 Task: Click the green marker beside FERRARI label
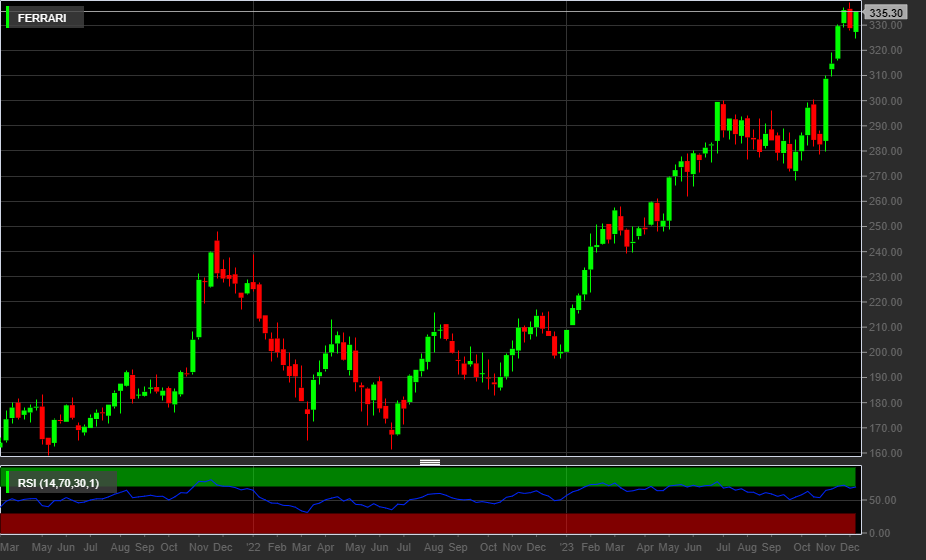7,17
